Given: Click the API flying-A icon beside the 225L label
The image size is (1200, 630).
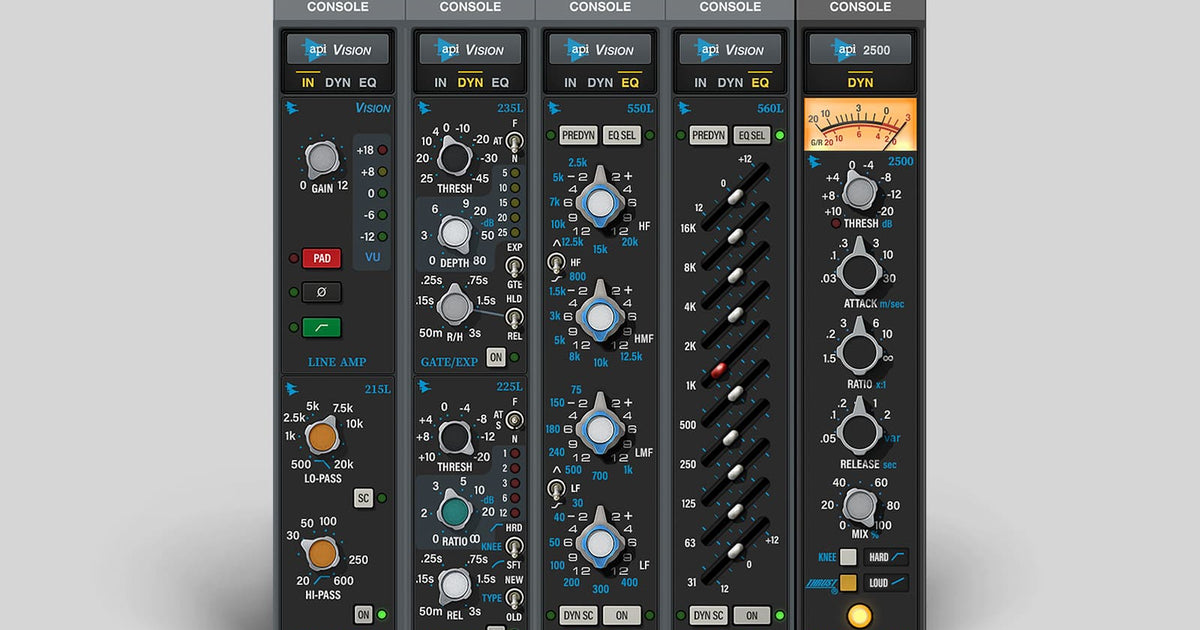Looking at the screenshot, I should [x=423, y=387].
